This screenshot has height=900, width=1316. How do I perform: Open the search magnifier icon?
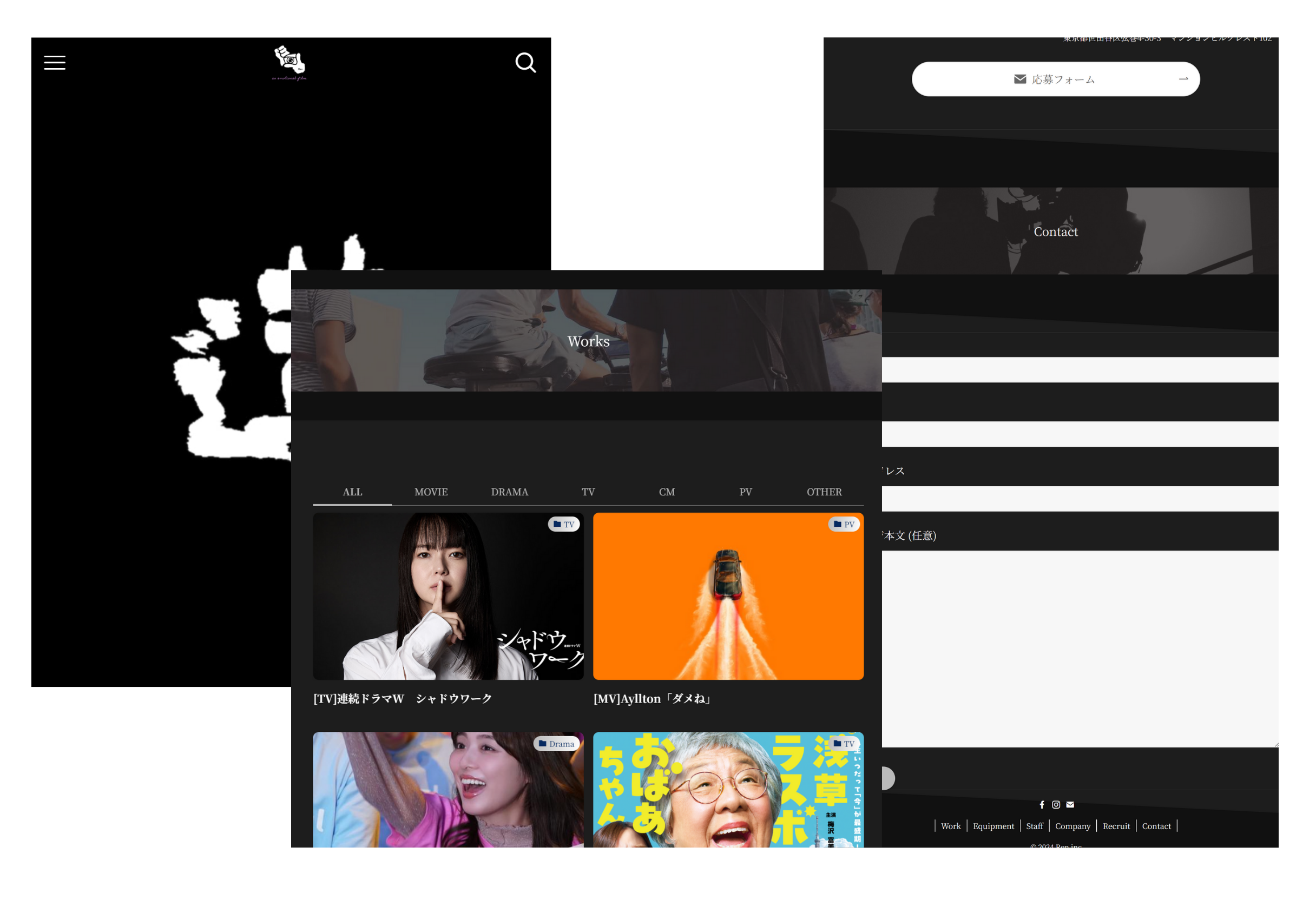(525, 62)
